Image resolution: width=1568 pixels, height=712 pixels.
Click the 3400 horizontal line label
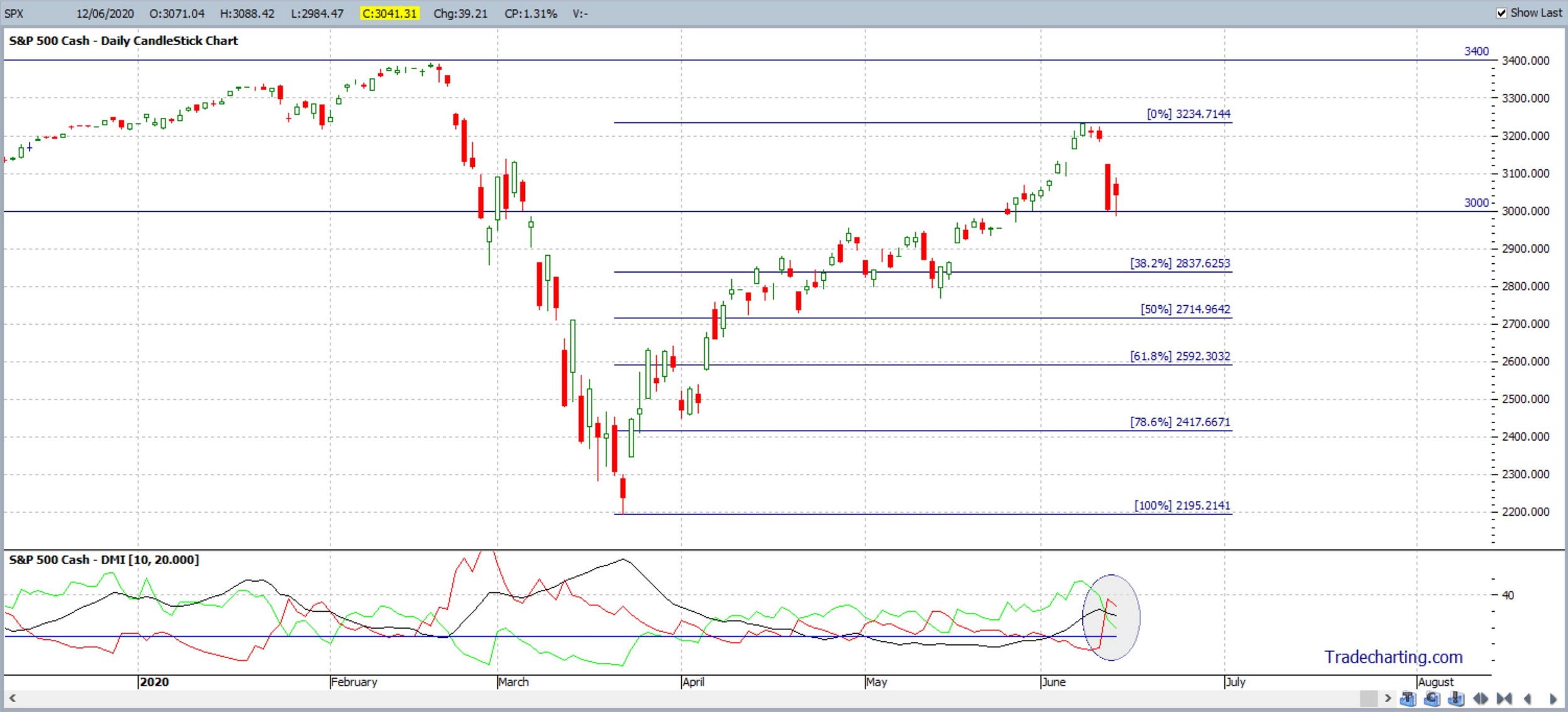pyautogui.click(x=1476, y=51)
